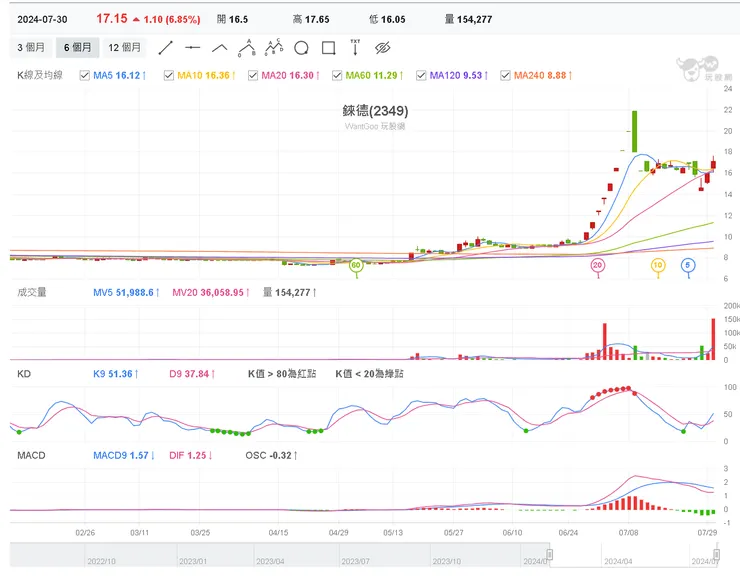Grab the left handle of range navigator
740x576 pixels.
pos(550,554)
